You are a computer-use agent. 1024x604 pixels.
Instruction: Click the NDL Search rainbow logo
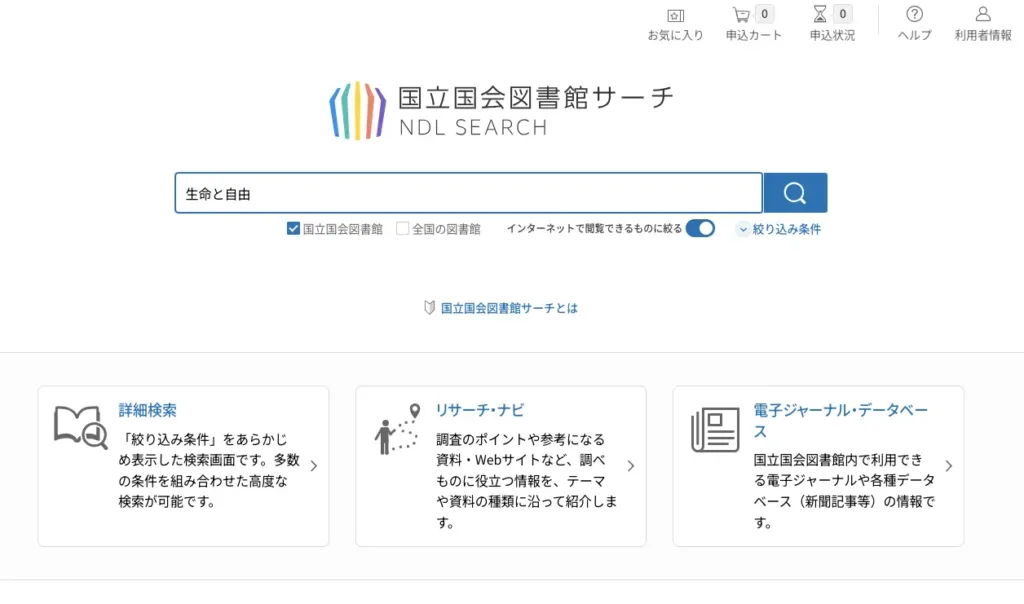click(358, 111)
